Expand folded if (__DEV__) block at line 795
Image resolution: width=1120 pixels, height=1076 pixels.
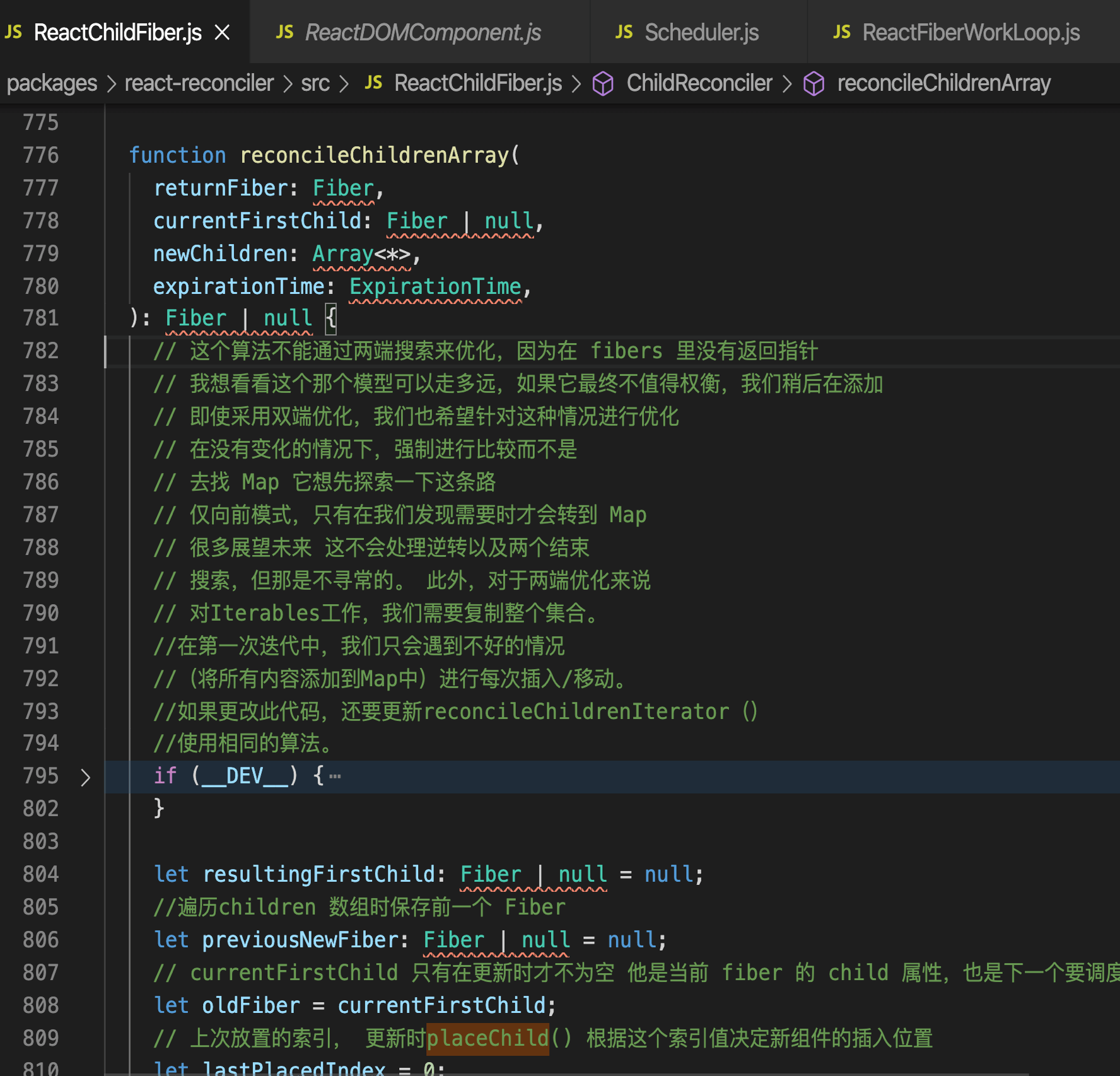click(x=86, y=777)
